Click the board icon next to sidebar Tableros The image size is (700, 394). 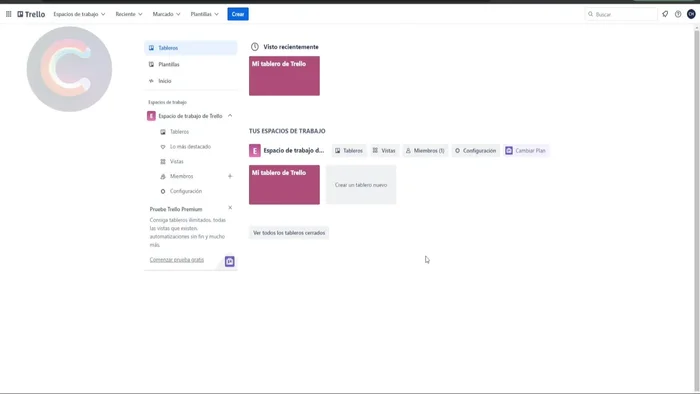click(x=163, y=132)
